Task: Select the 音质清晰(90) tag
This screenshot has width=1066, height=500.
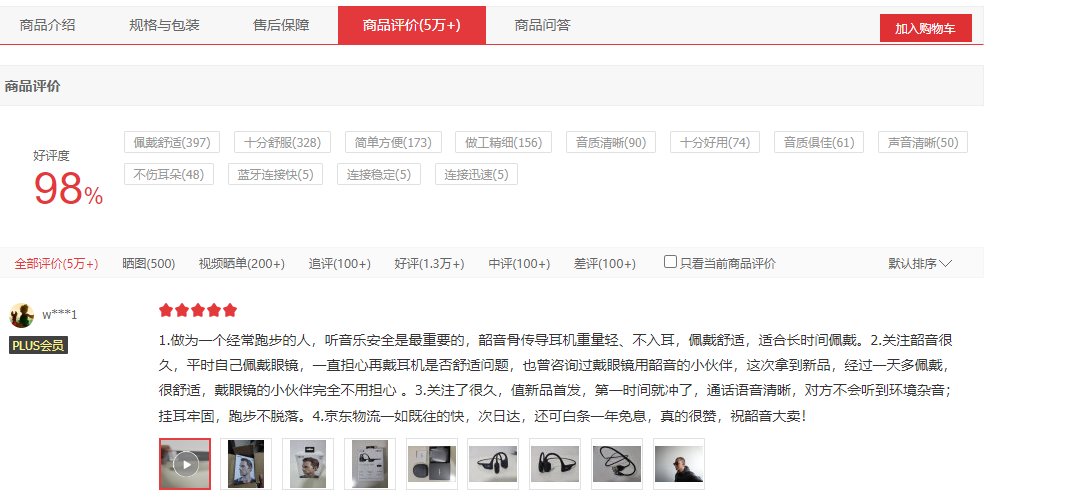Action: 611,142
